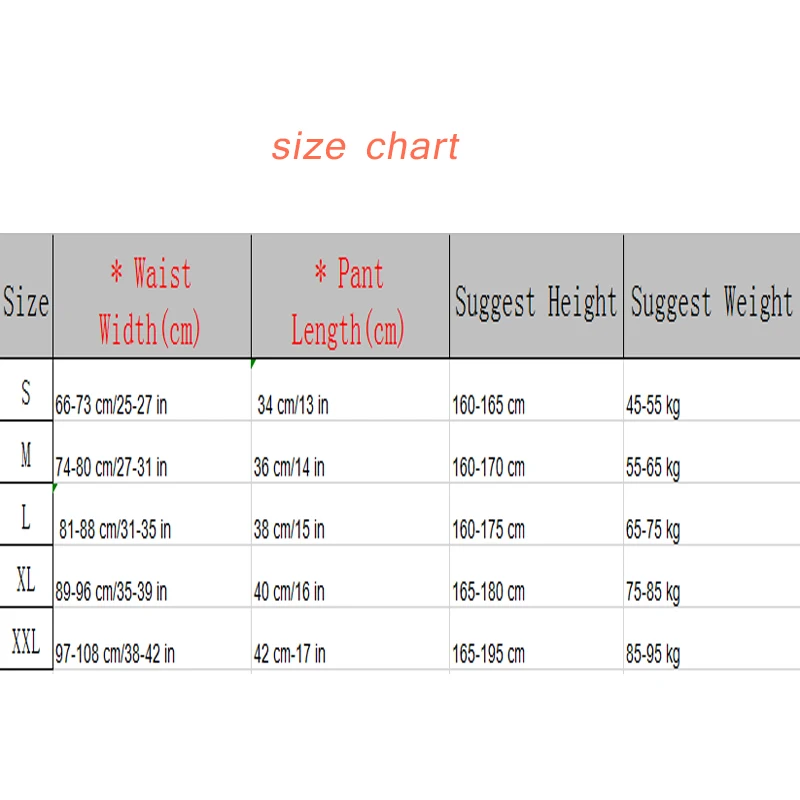Click the Waist Width(cm) header cell
The height and width of the screenshot is (800, 800).
click(151, 299)
